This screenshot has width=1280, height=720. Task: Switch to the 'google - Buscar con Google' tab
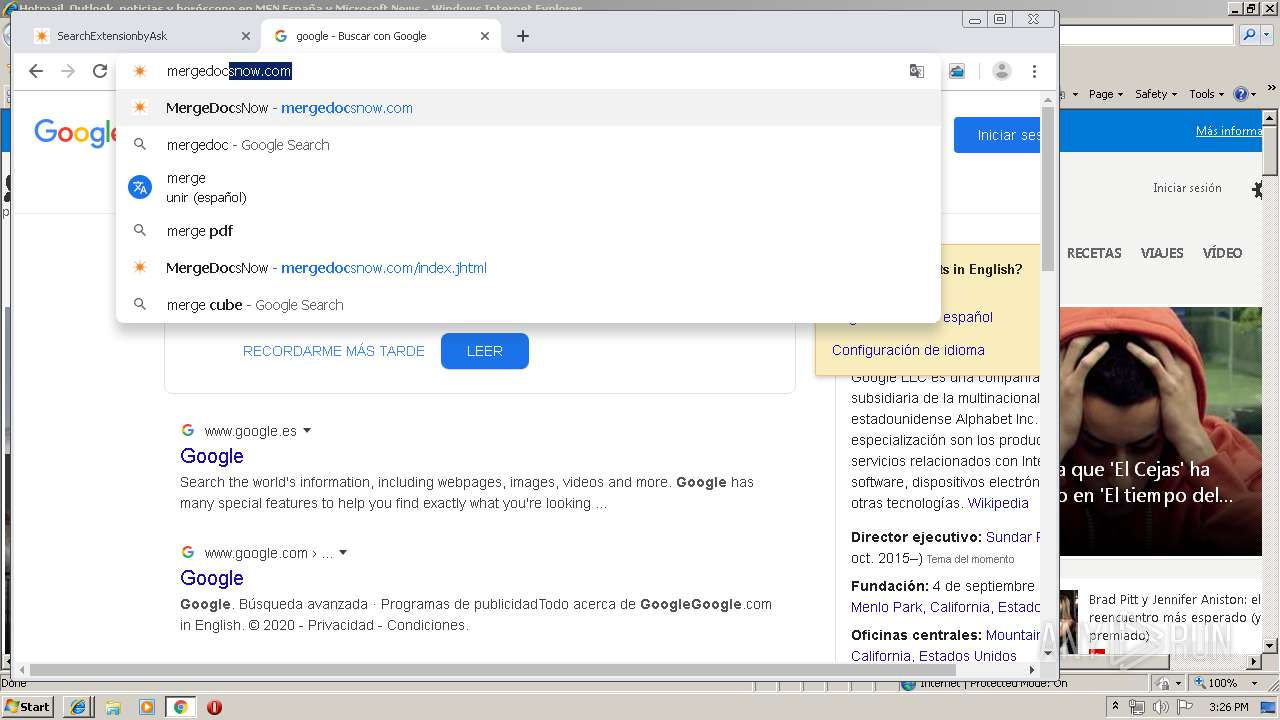pos(380,36)
